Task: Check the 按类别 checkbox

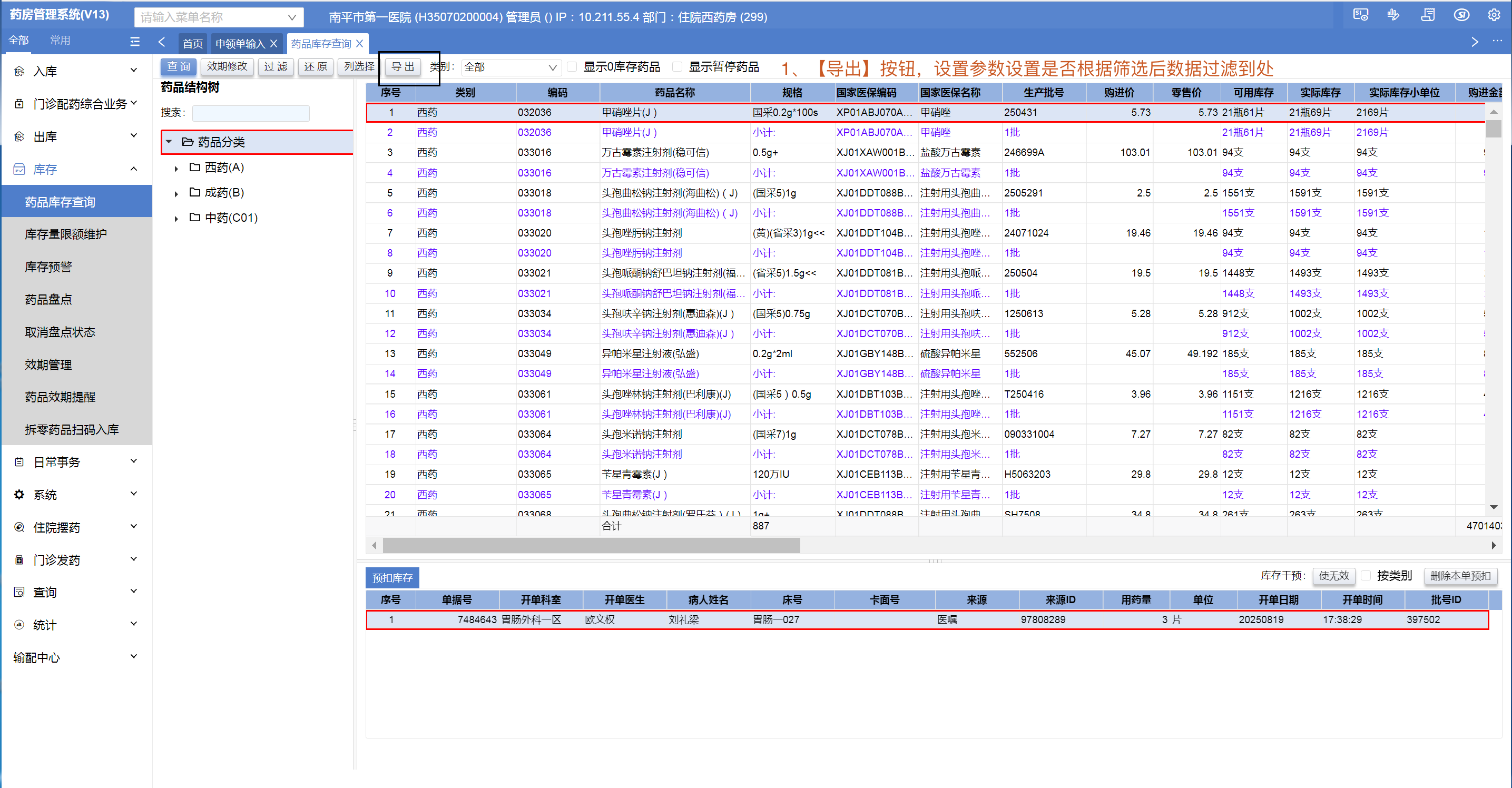Action: point(1365,575)
